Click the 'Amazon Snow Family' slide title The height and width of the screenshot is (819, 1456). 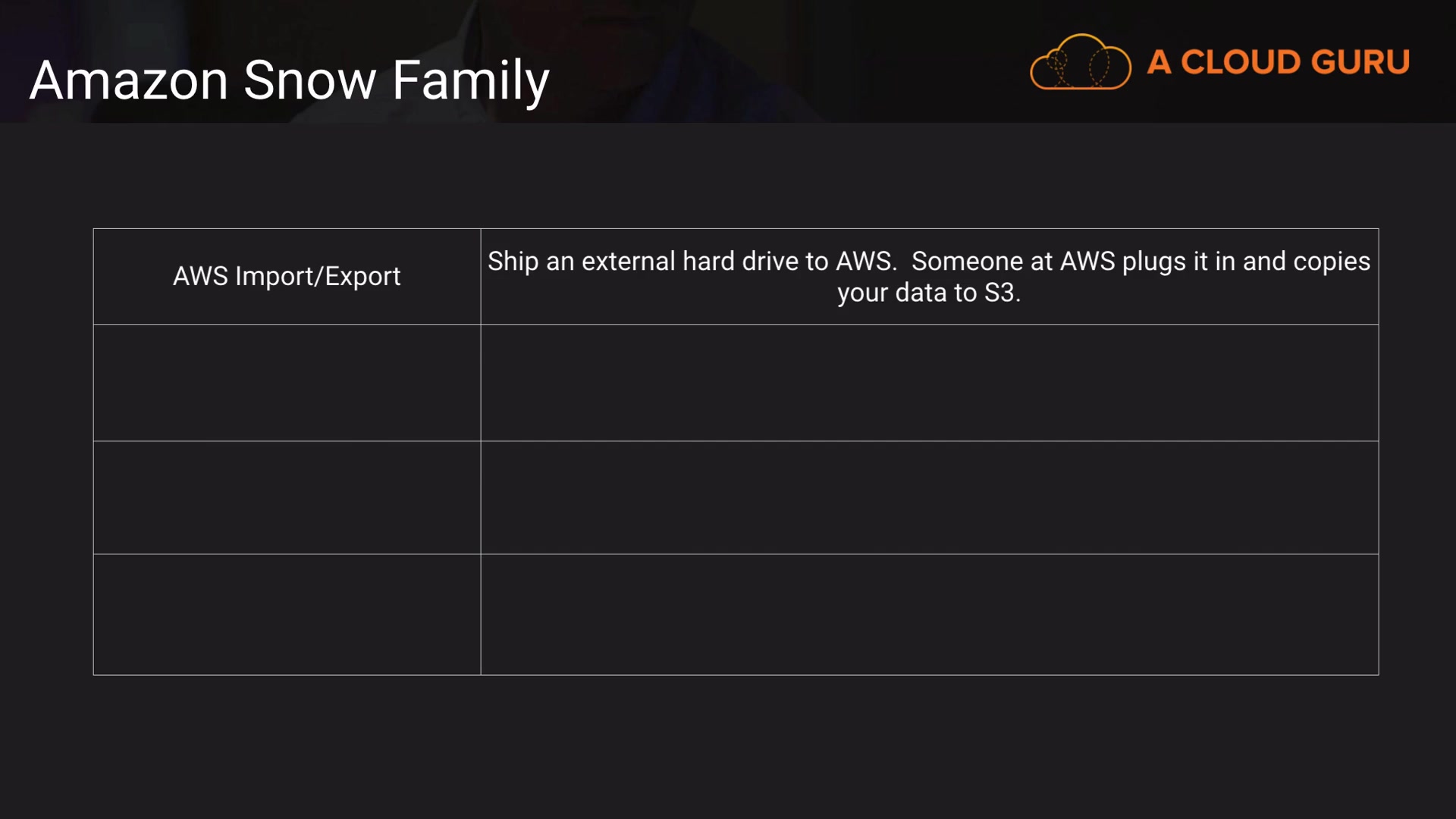pos(289,80)
